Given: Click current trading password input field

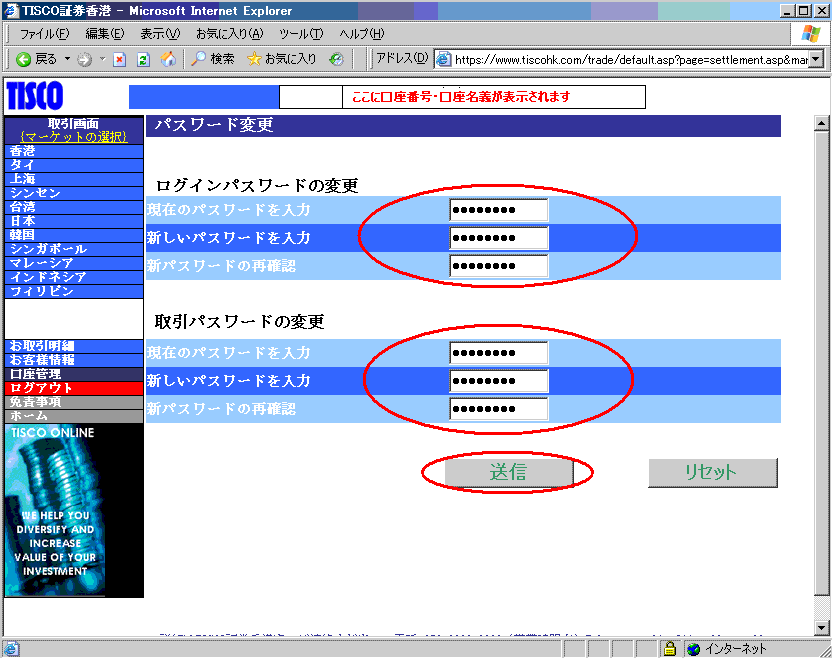Looking at the screenshot, I should point(499,353).
